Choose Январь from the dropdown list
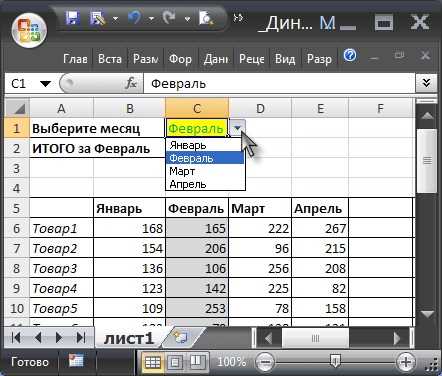 205,145
